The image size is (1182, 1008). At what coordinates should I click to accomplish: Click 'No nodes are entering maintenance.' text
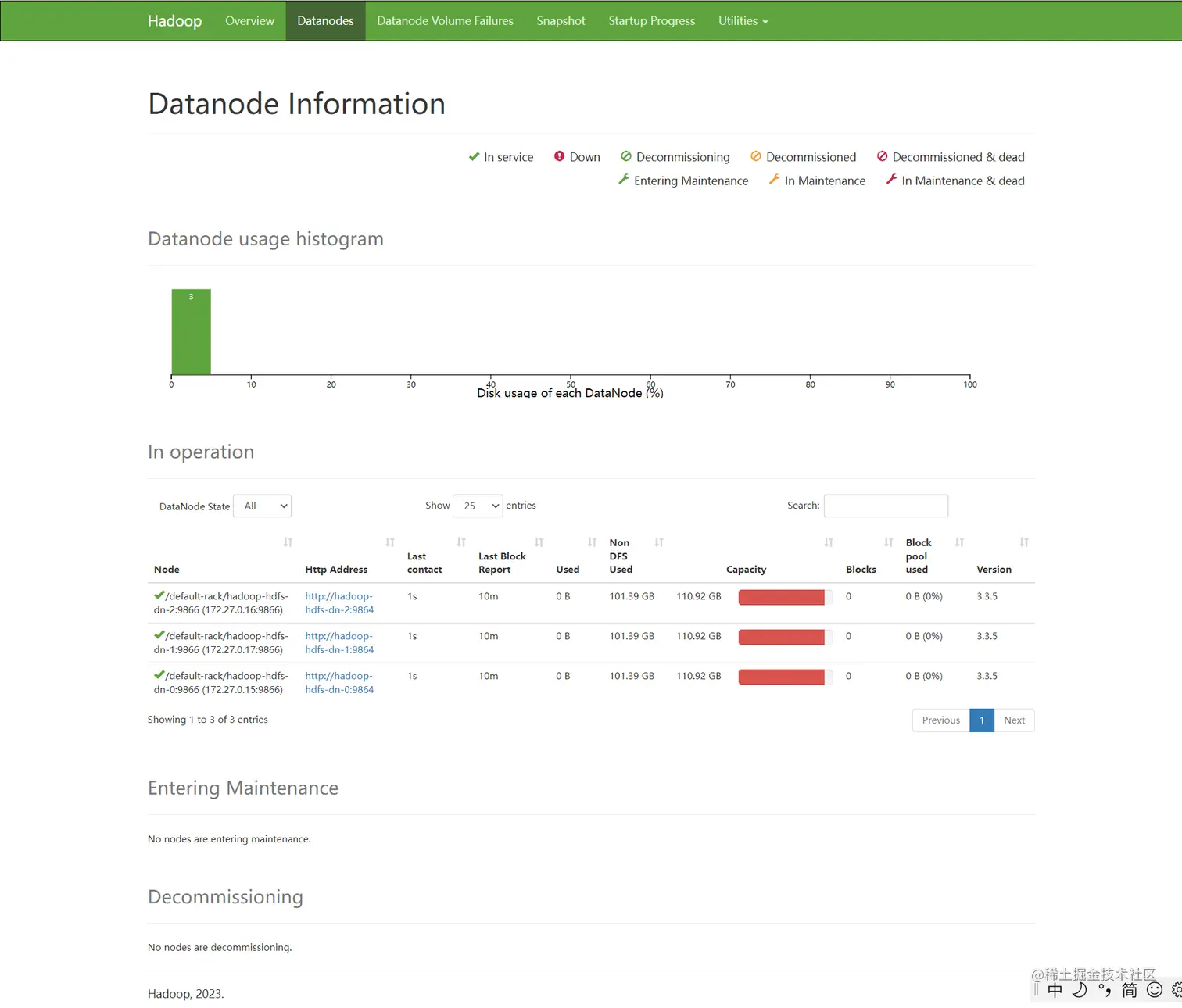229,839
